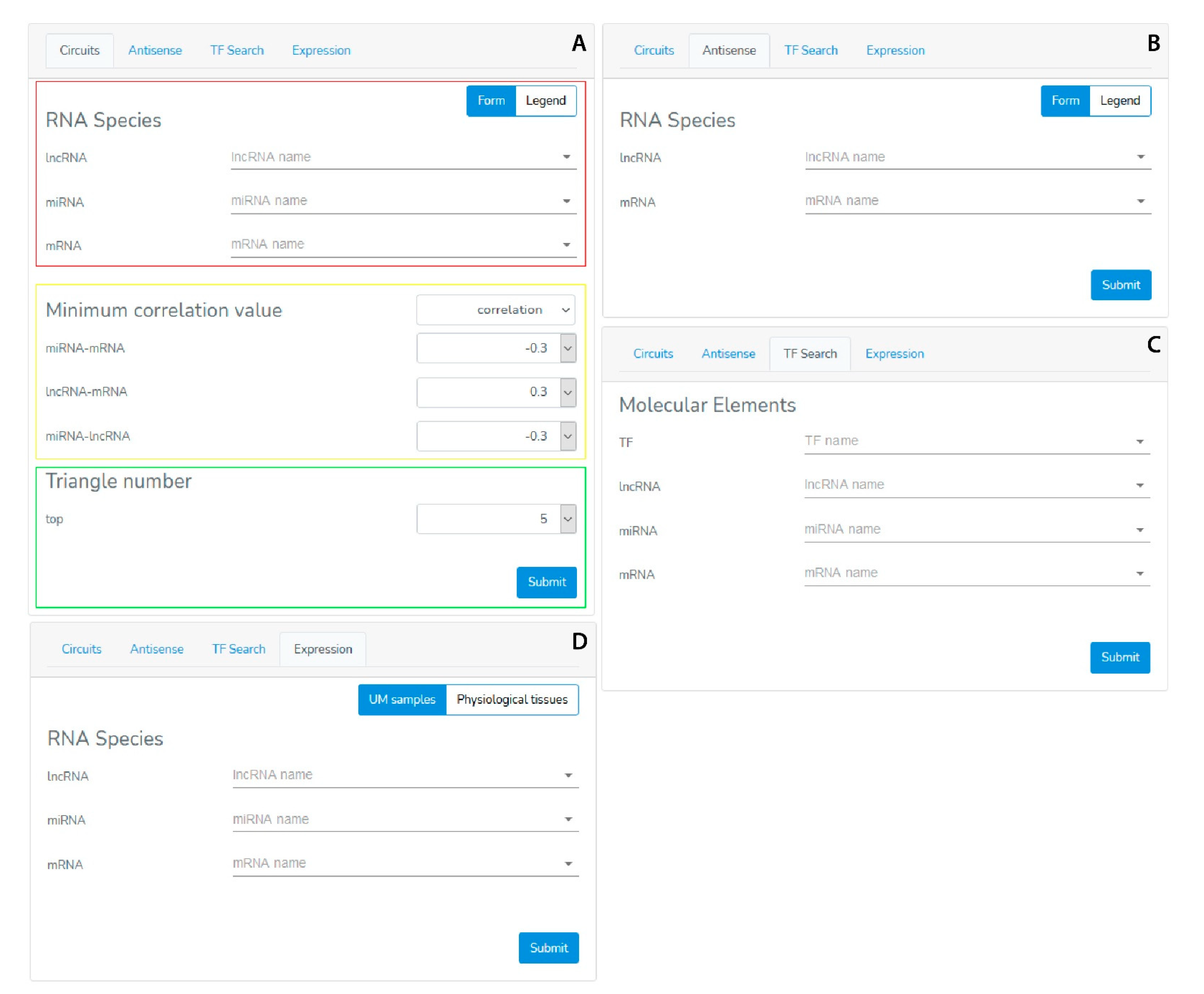Submit the Expression form in panel D
Image resolution: width=1204 pixels, height=994 pixels.
point(548,948)
